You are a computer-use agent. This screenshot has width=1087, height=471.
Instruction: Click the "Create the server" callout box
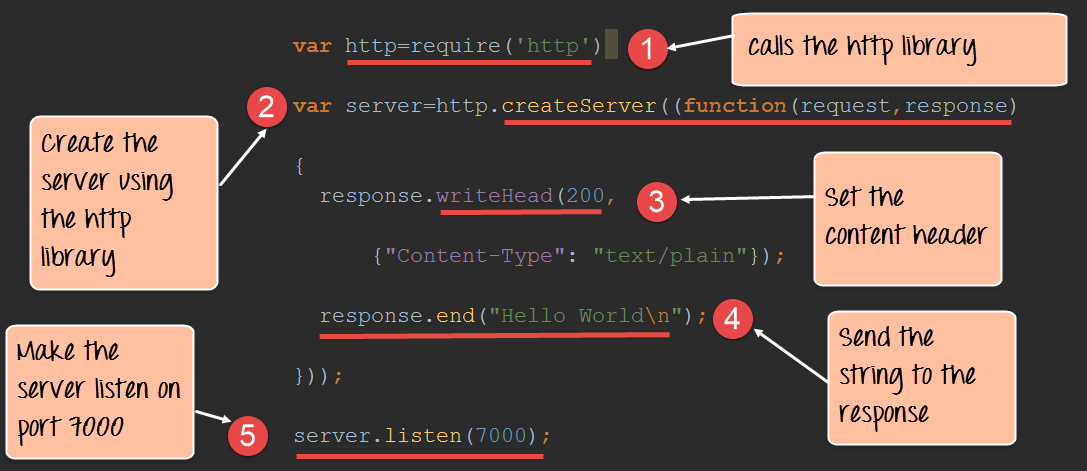[123, 202]
